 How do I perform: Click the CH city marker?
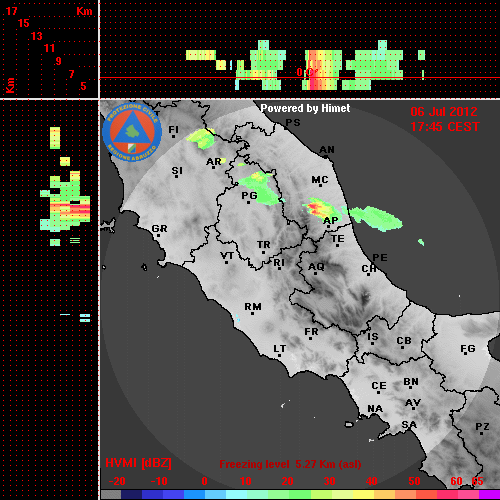click(368, 275)
